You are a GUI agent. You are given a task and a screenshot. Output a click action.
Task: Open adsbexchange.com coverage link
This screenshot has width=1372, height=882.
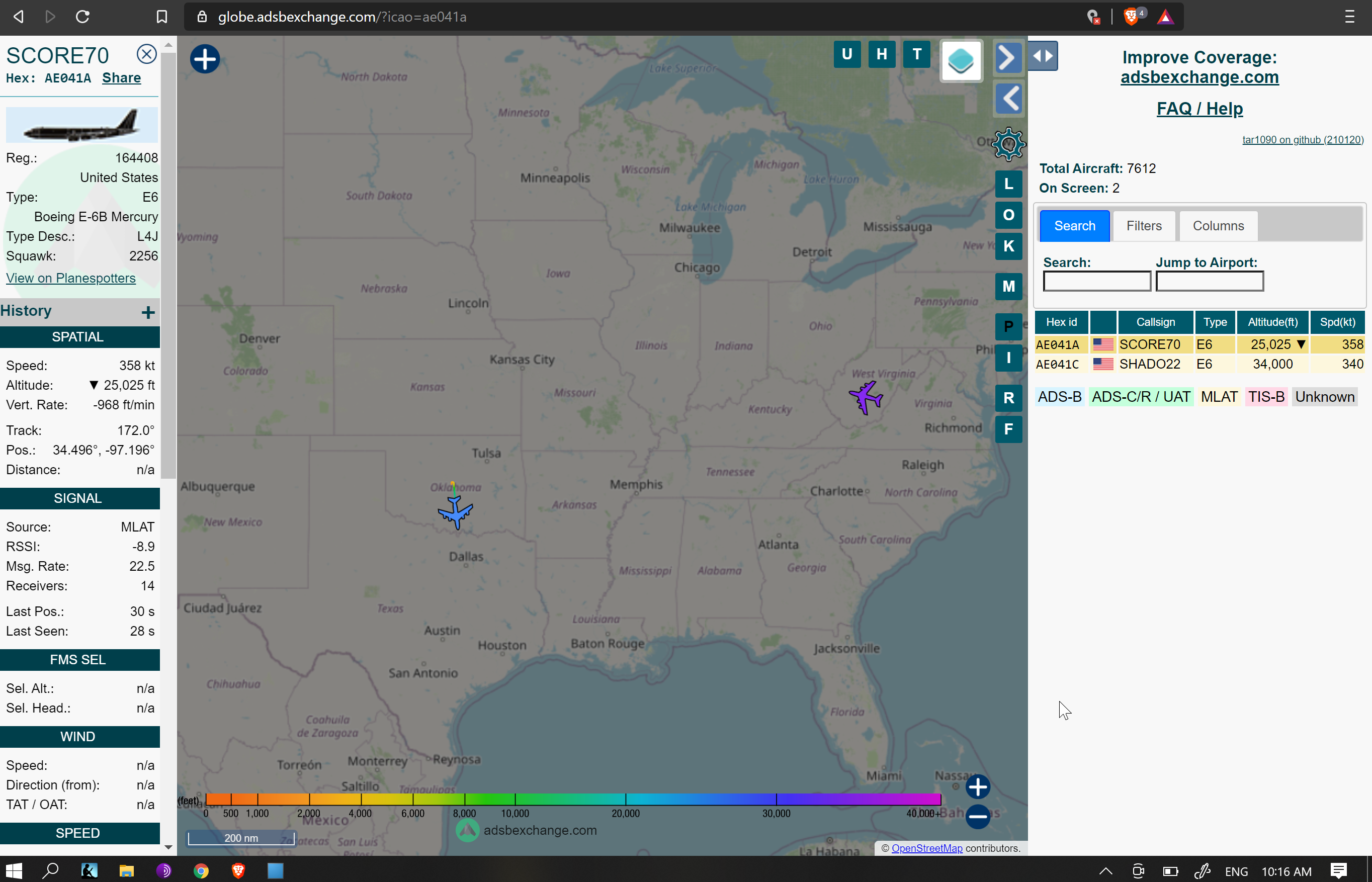(x=1199, y=77)
